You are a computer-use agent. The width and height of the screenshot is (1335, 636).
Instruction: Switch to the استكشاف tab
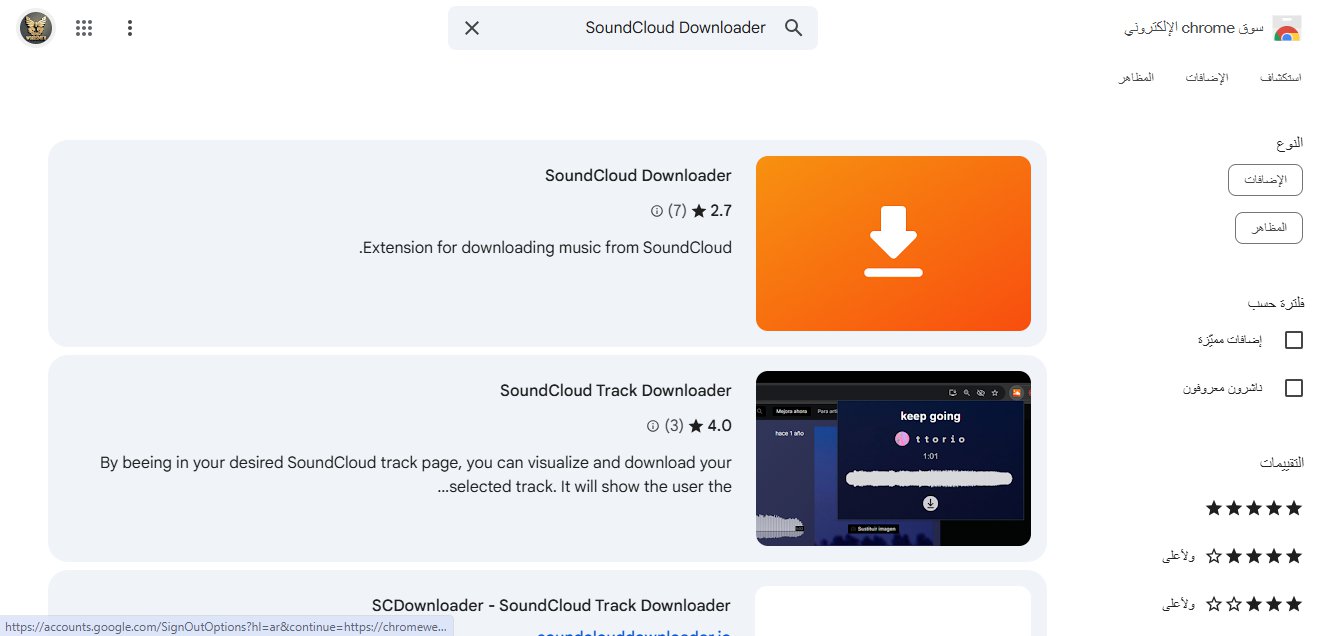coord(1280,78)
